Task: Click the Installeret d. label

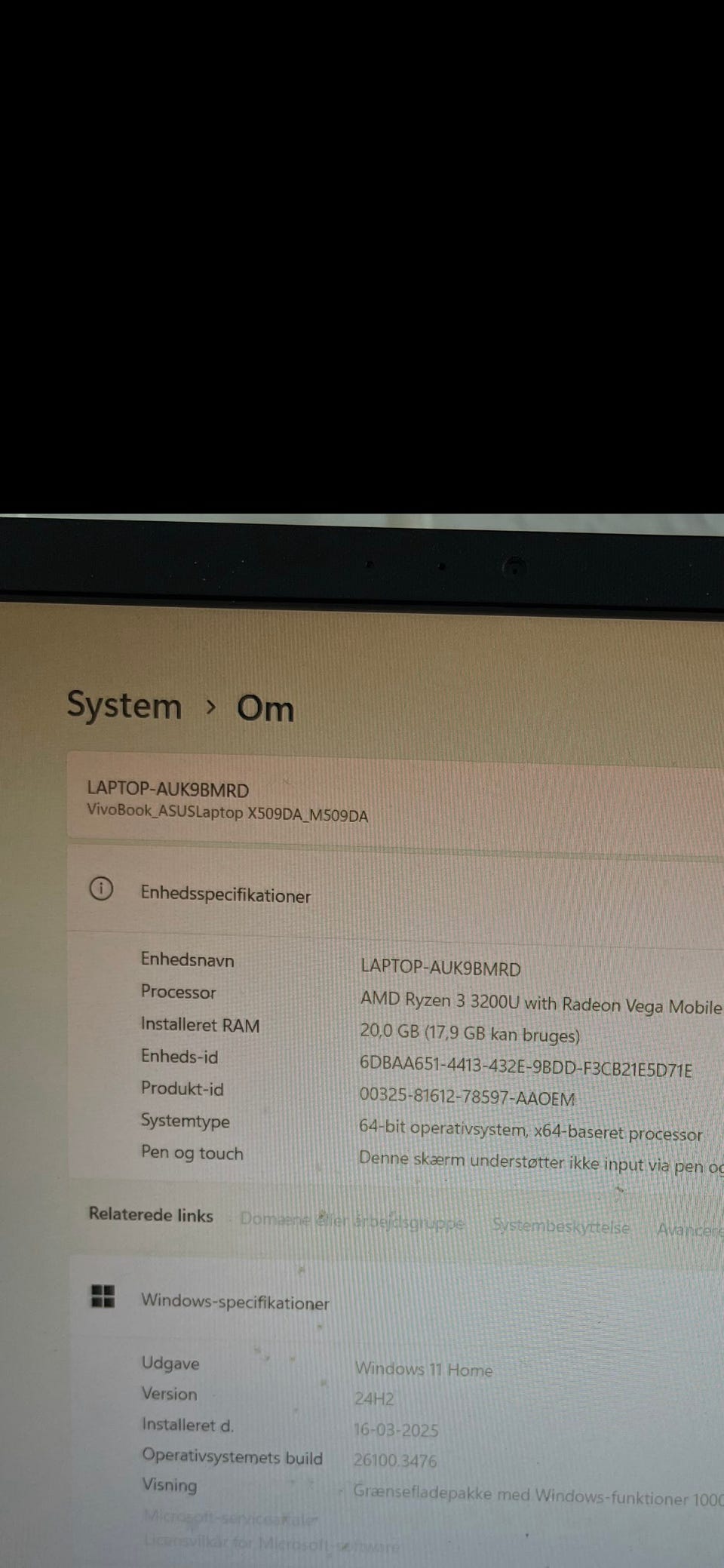Action: tap(188, 1425)
